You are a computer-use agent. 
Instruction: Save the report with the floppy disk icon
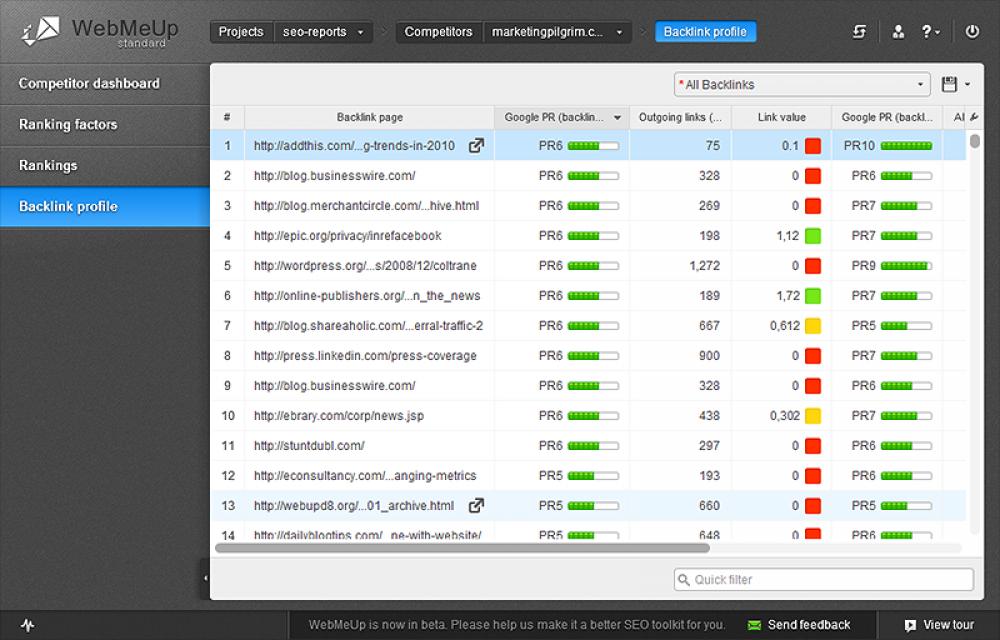949,84
